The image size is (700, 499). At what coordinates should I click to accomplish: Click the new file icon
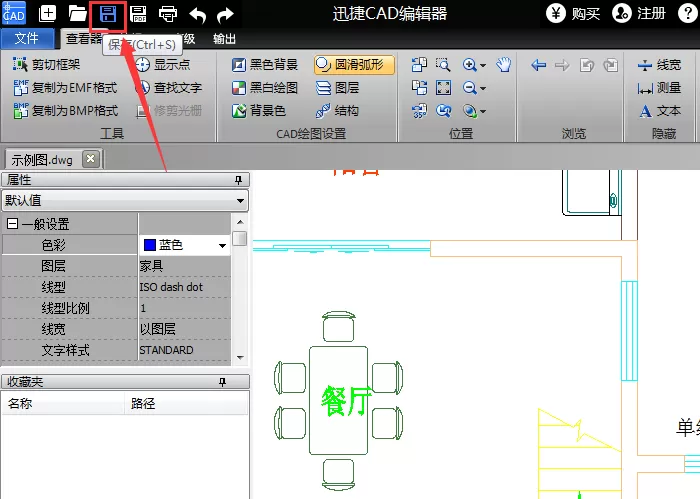point(47,14)
